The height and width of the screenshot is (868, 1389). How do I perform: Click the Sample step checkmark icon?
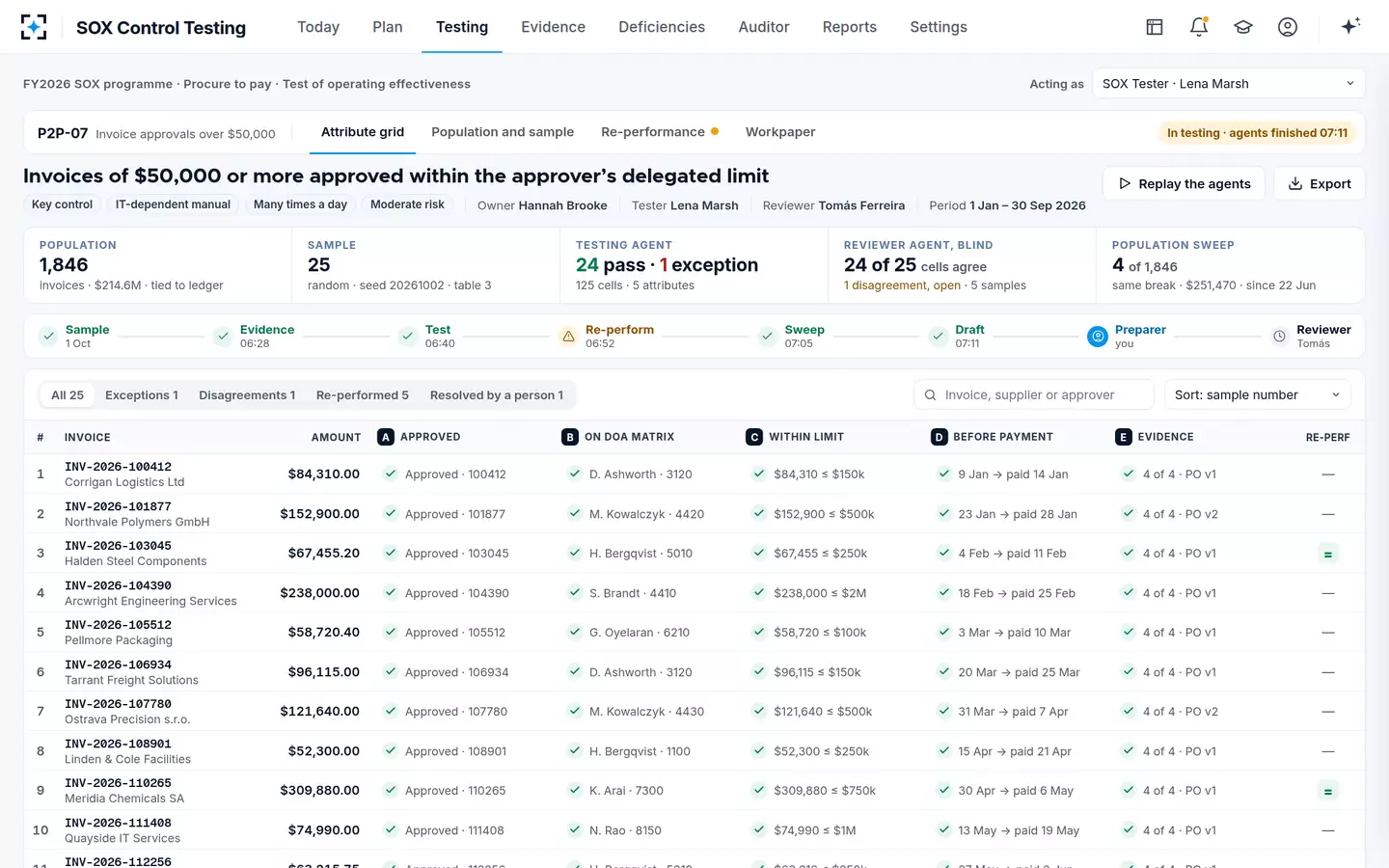pyautogui.click(x=48, y=337)
